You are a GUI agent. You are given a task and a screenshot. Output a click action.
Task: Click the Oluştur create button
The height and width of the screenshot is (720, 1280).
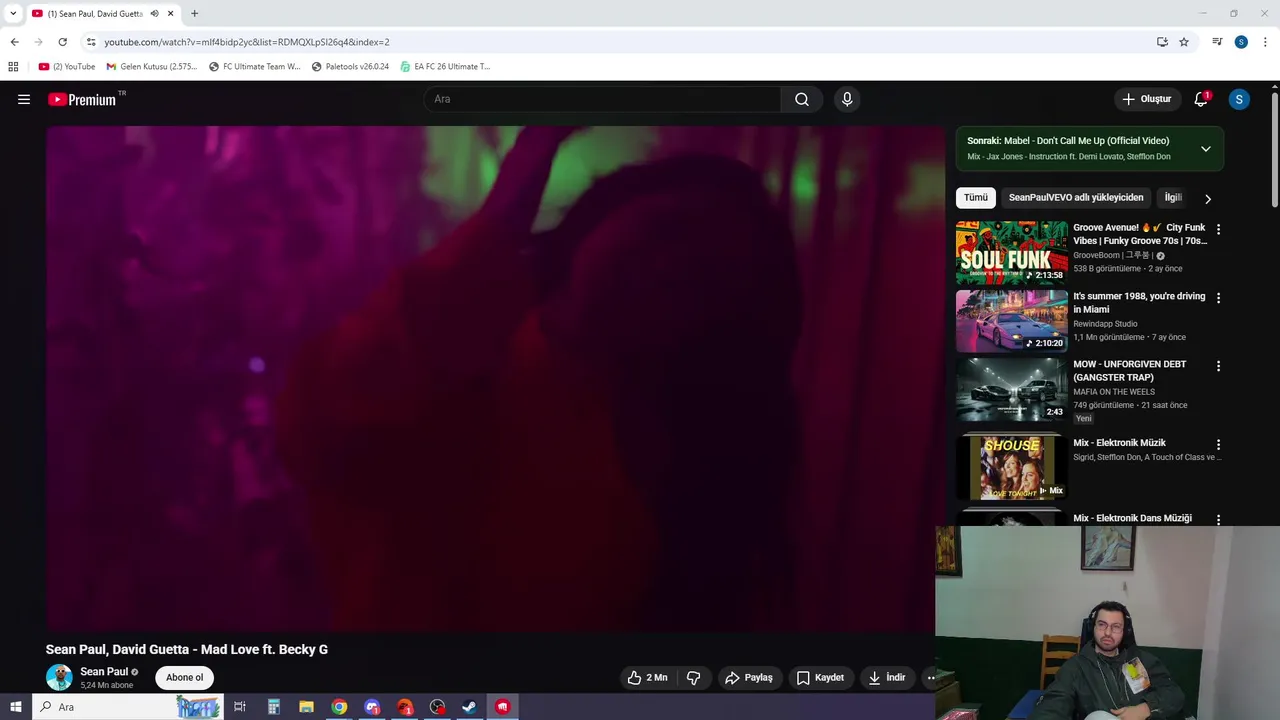pyautogui.click(x=1147, y=99)
